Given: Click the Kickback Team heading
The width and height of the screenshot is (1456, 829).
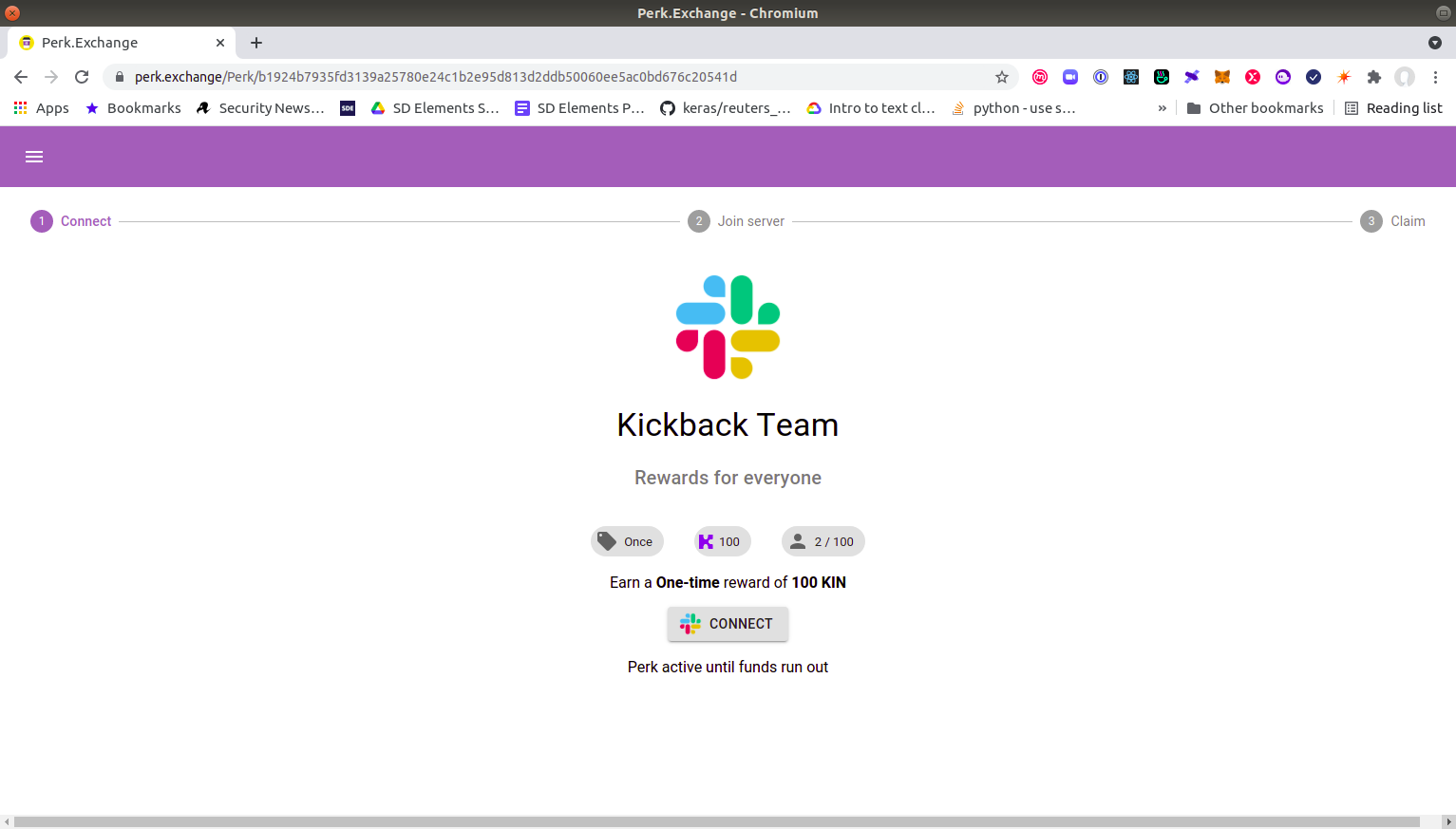Looking at the screenshot, I should point(728,424).
